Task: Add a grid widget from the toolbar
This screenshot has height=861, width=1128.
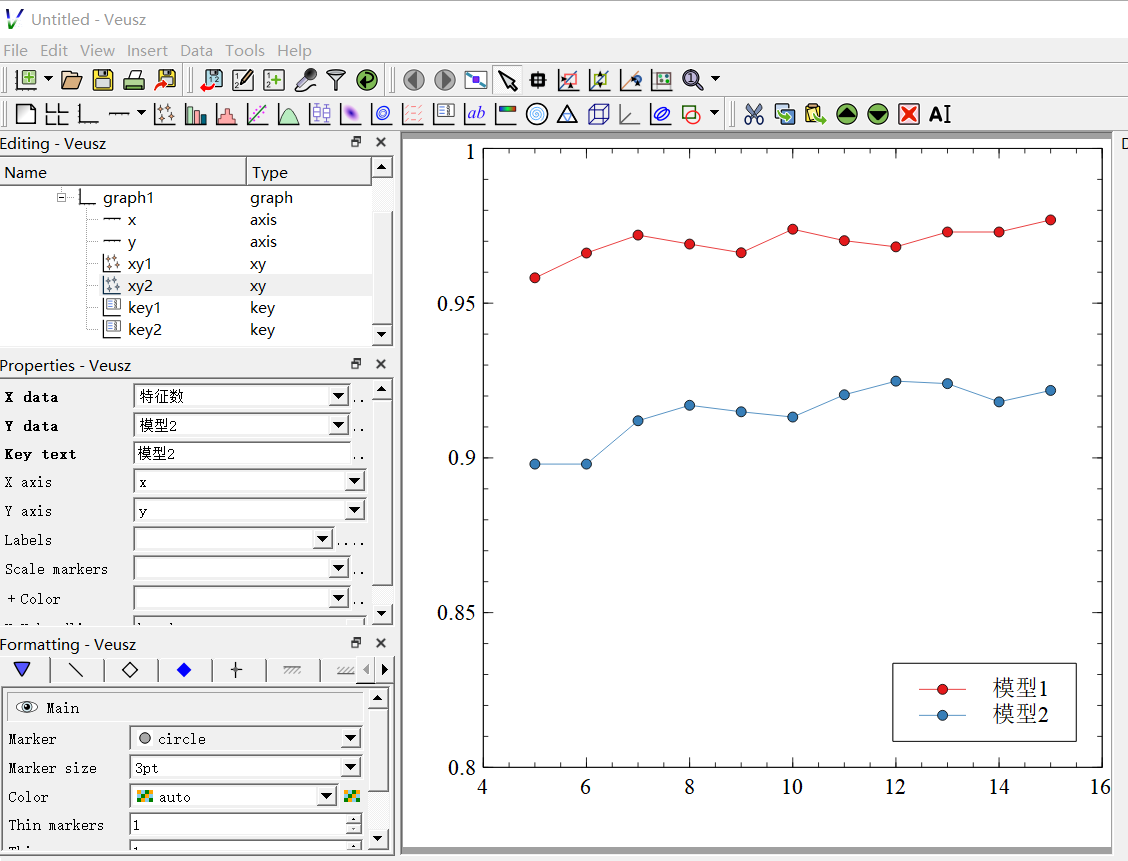Action: pyautogui.click(x=57, y=114)
